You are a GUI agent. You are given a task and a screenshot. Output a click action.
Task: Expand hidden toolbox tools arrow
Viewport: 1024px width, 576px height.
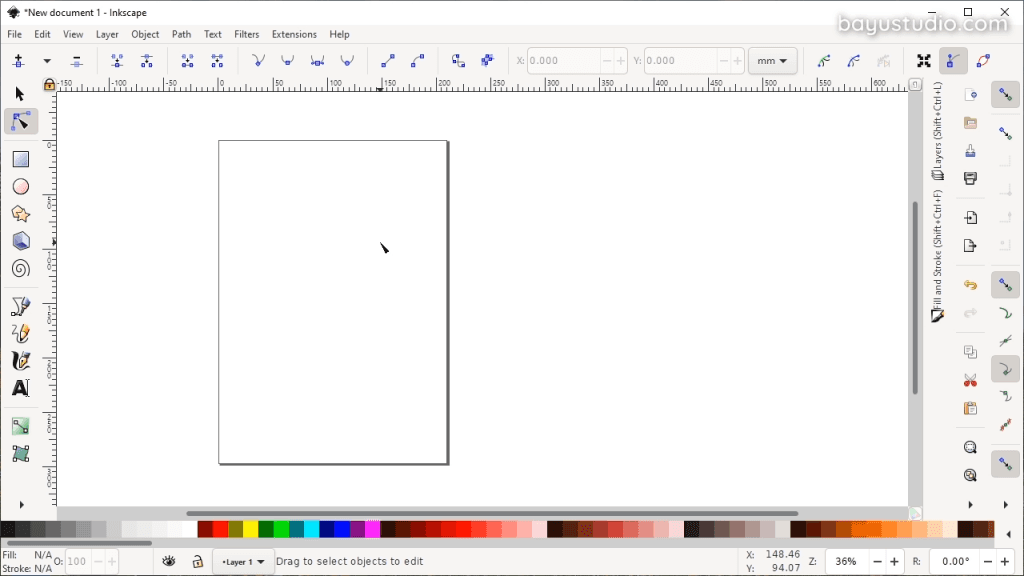pyautogui.click(x=21, y=504)
